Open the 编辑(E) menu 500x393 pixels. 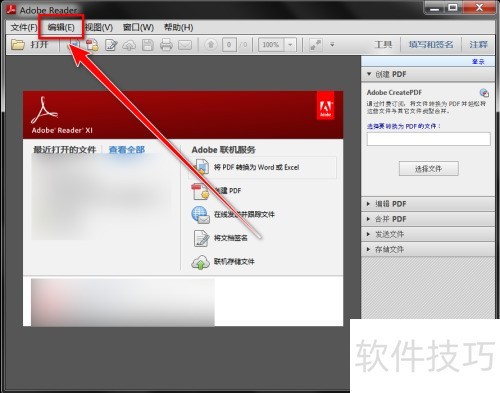pyautogui.click(x=61, y=27)
